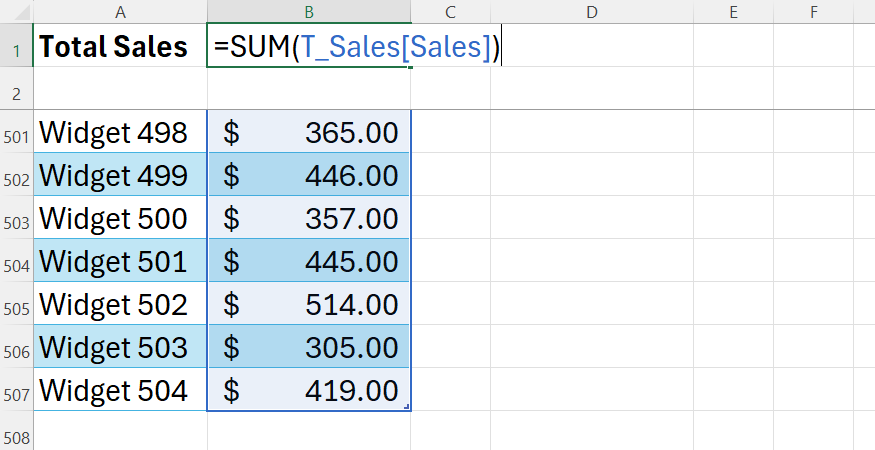875x450 pixels.
Task: Click the Widget 502 cell
Action: [x=120, y=304]
